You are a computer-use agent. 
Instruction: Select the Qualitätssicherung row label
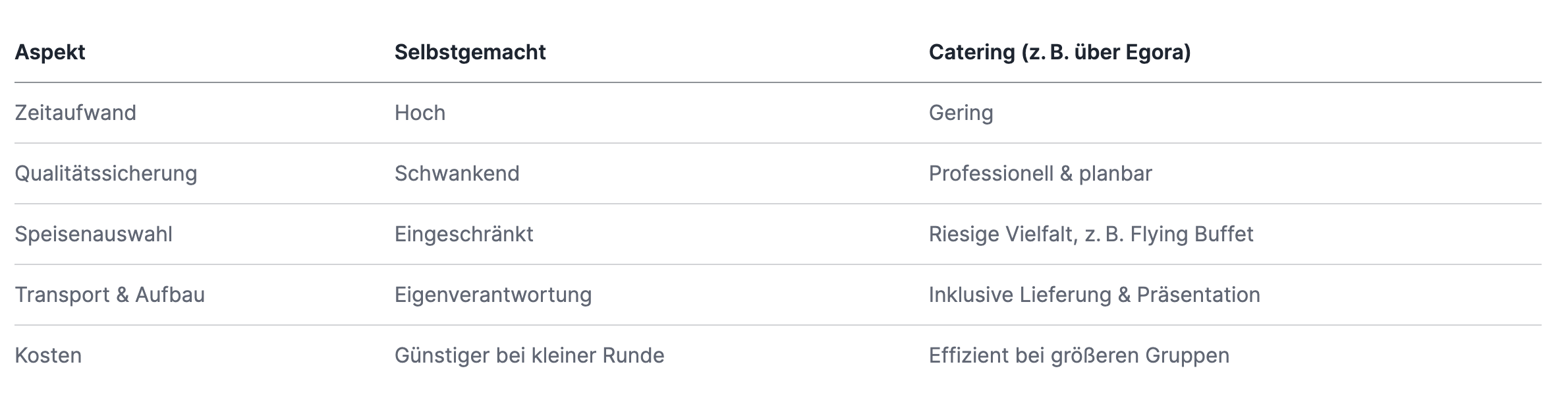pos(106,174)
